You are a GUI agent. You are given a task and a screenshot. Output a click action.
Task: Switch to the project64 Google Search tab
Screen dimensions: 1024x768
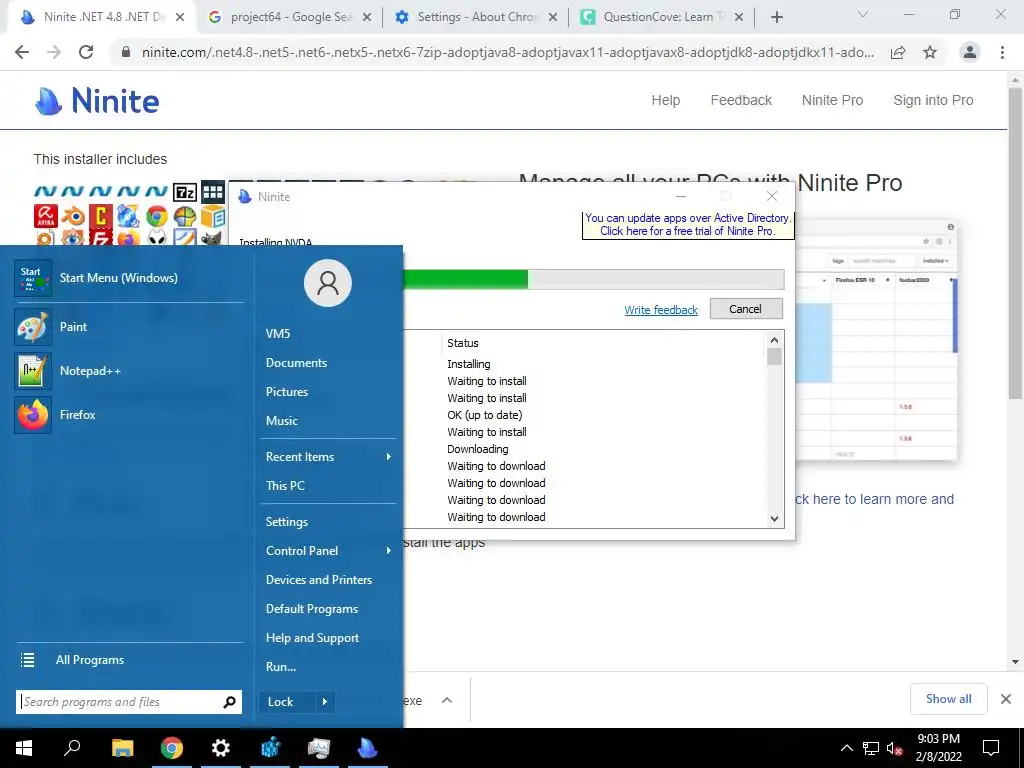tap(291, 17)
